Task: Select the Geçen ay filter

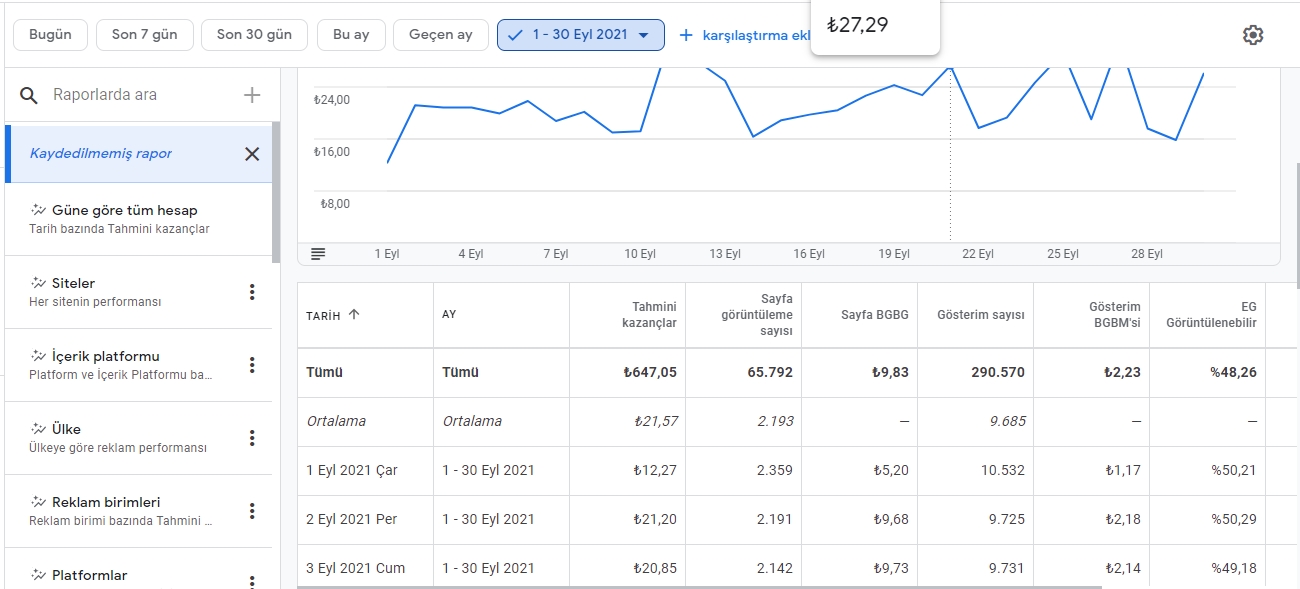Action: [x=441, y=35]
